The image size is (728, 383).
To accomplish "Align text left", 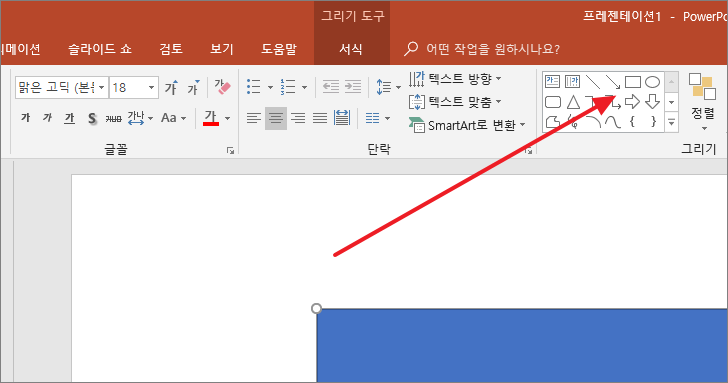I will click(x=254, y=118).
